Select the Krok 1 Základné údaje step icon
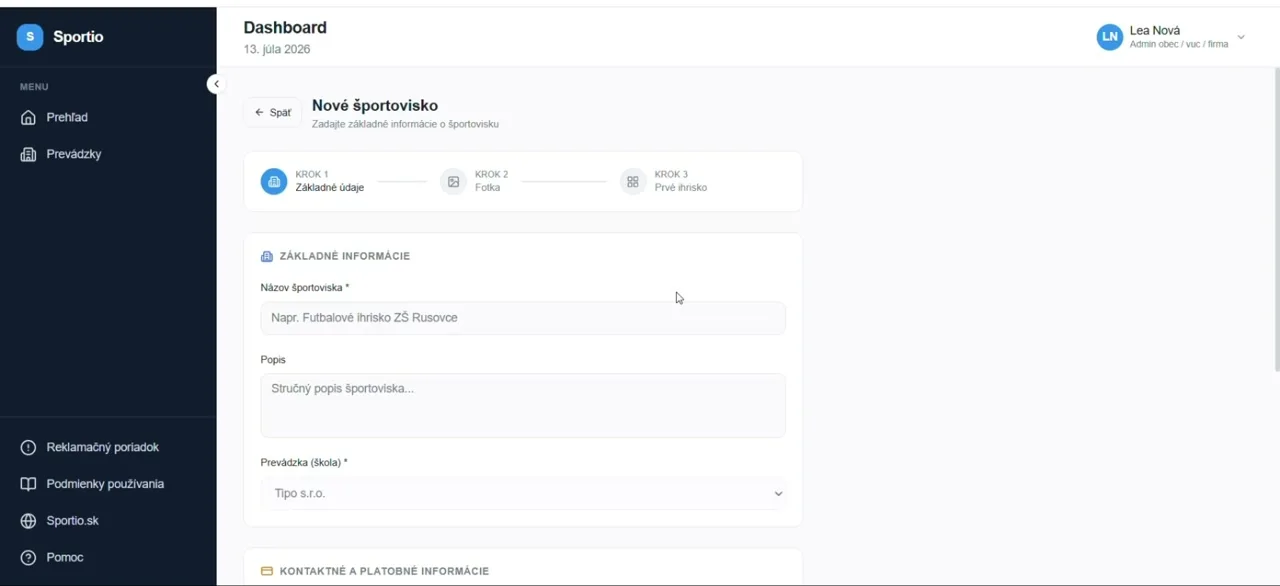This screenshot has height=586, width=1280. pos(274,182)
